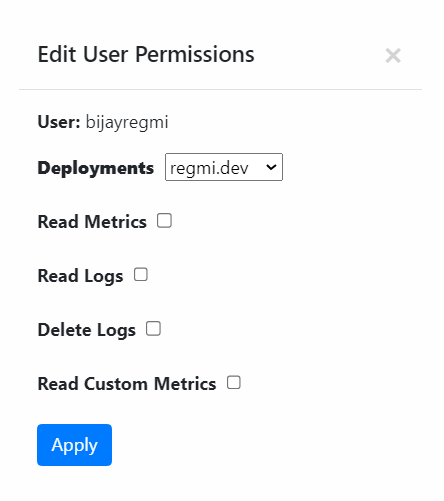Click the Read Custom Metrics label
This screenshot has width=444, height=501.
pos(127,384)
